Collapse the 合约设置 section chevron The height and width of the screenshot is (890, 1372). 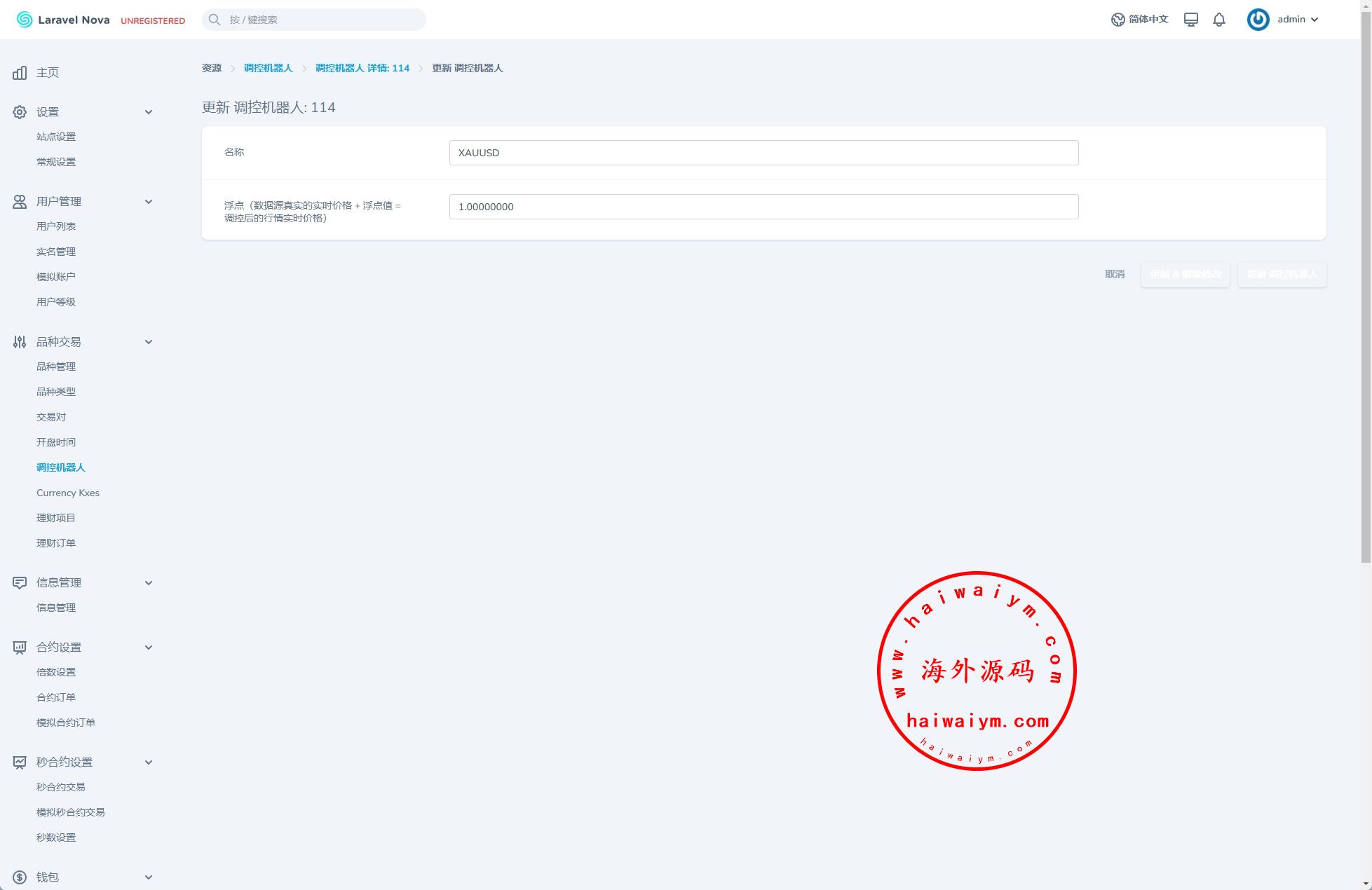pos(149,648)
